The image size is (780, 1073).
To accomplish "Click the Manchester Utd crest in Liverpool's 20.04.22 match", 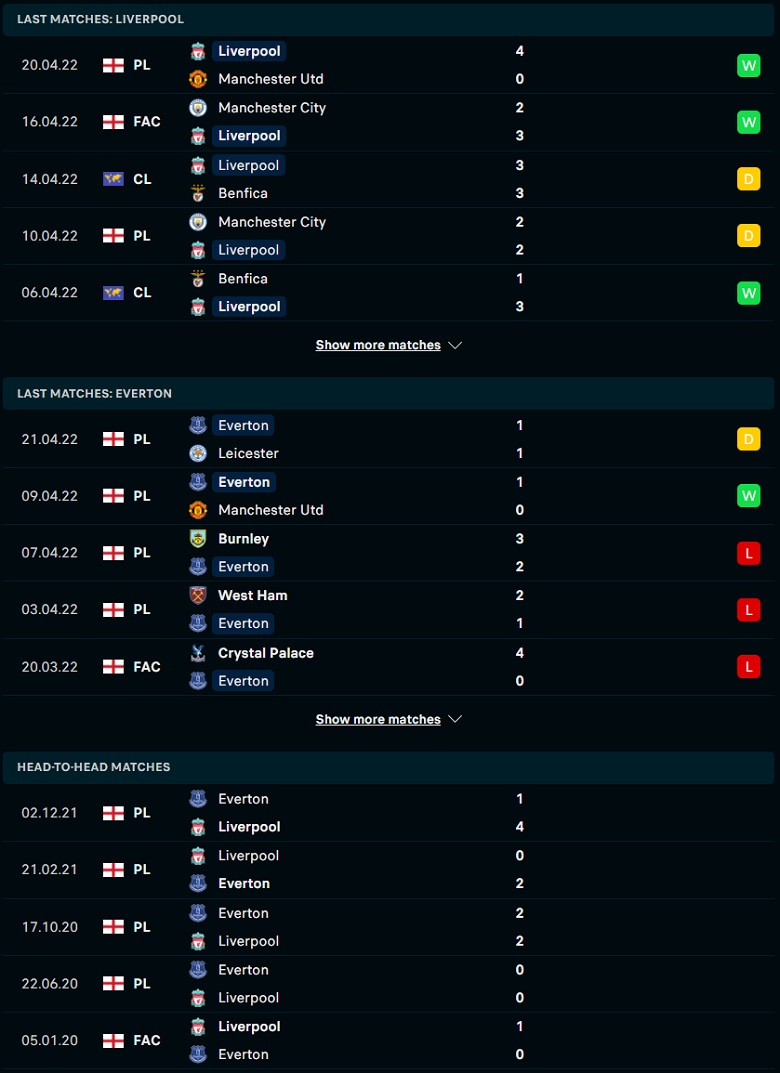I will pyautogui.click(x=198, y=79).
